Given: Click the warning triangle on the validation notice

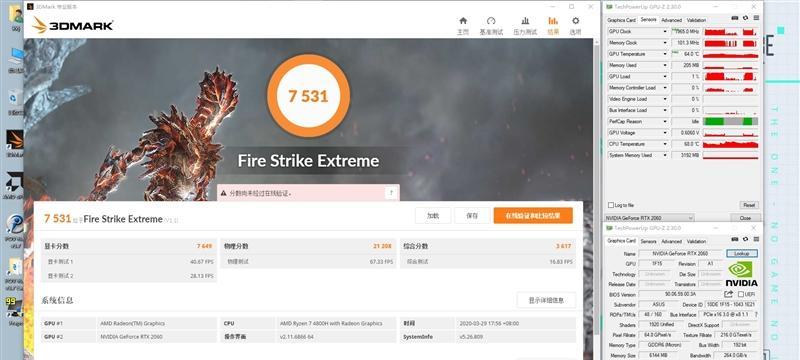Looking at the screenshot, I should (223, 194).
